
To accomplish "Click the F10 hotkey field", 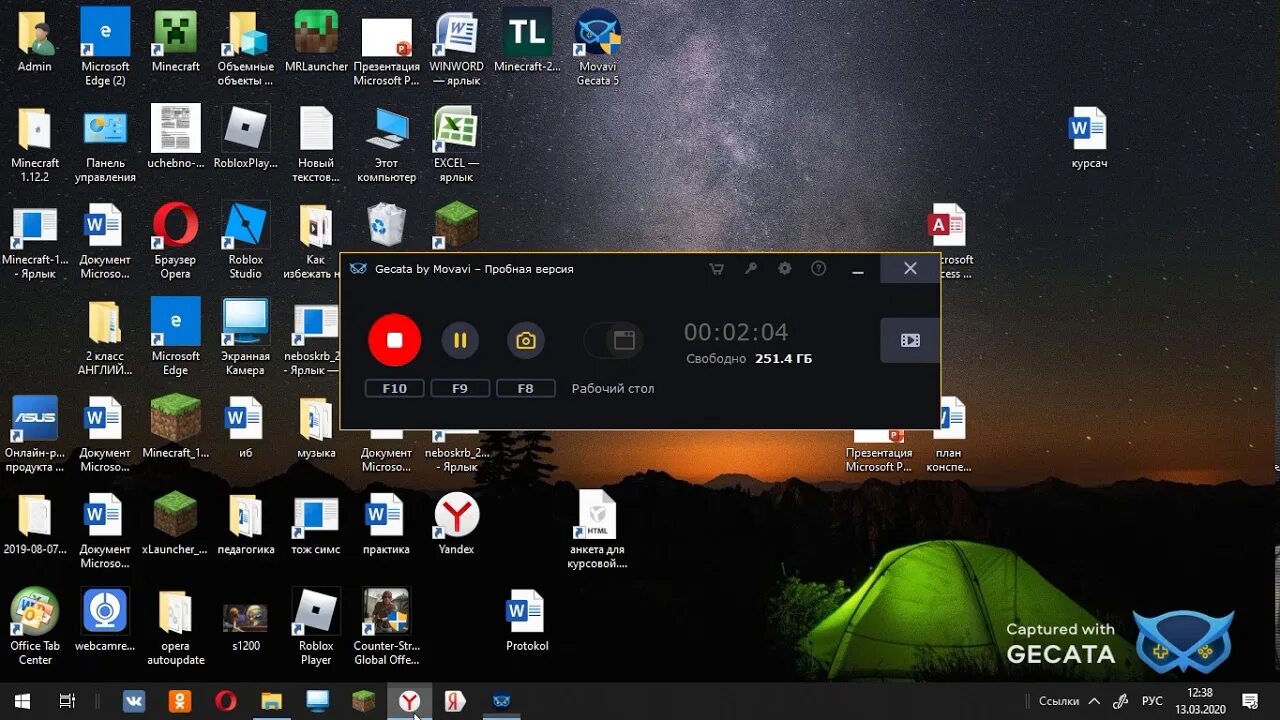I will [394, 388].
